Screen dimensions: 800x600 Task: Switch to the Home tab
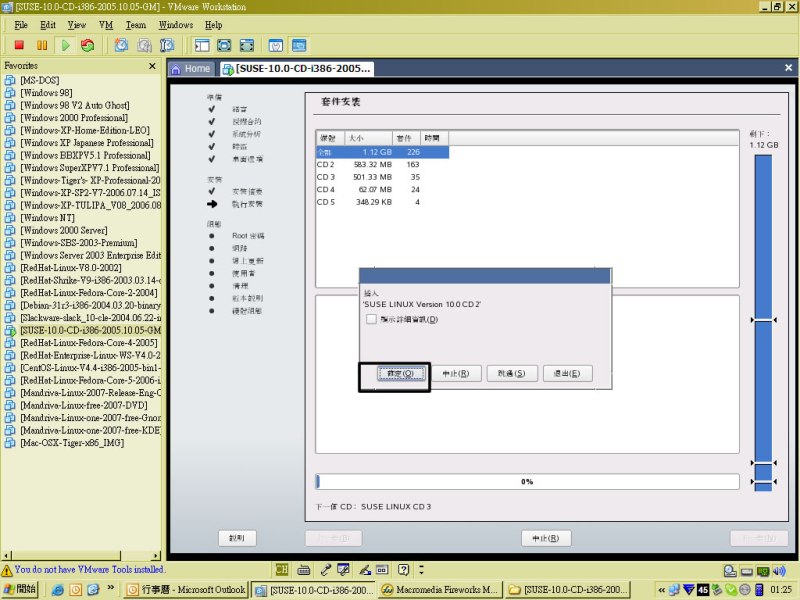pyautogui.click(x=191, y=69)
